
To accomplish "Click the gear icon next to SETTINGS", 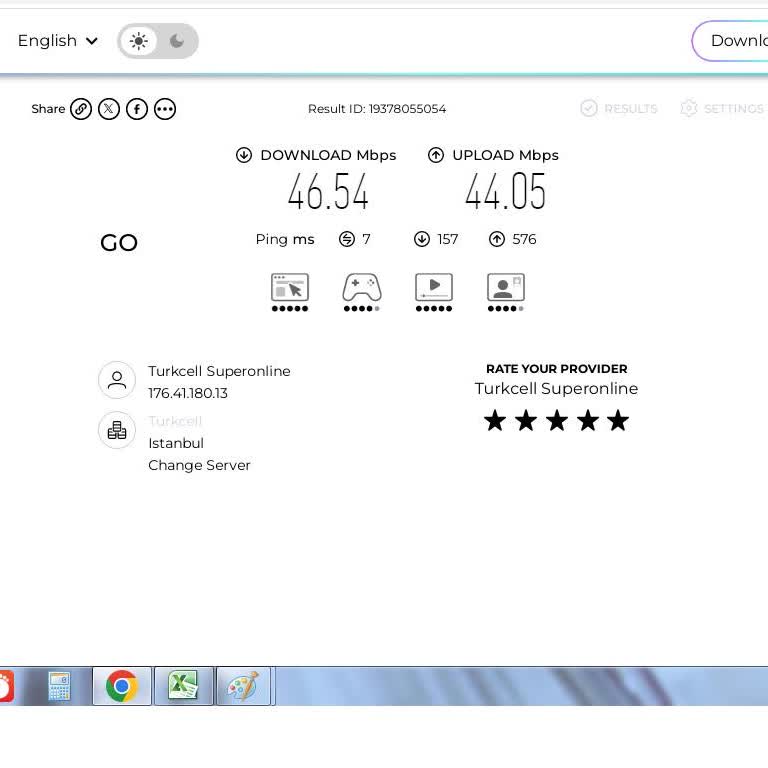I will pyautogui.click(x=689, y=108).
